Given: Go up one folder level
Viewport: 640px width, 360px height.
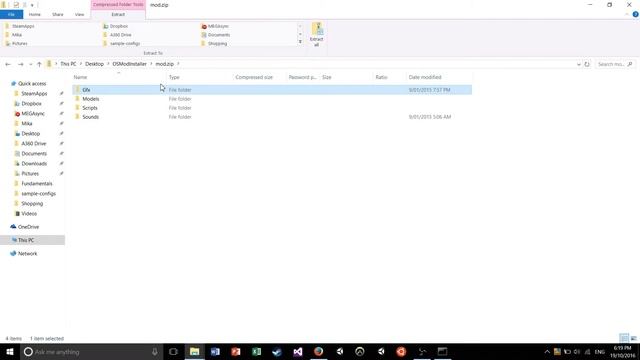Looking at the screenshot, I should (x=39, y=64).
